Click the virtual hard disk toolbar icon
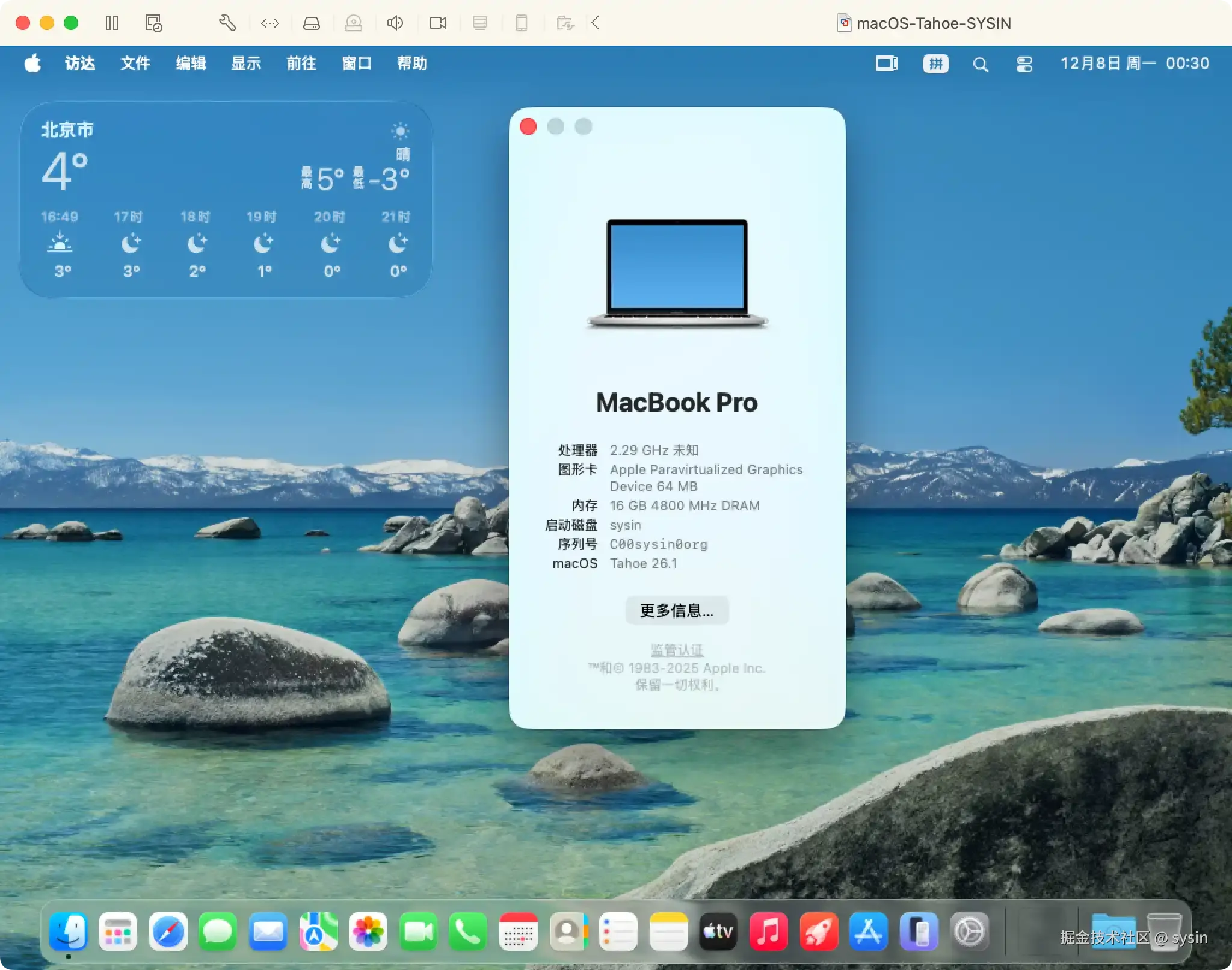This screenshot has width=1232, height=970. click(312, 23)
